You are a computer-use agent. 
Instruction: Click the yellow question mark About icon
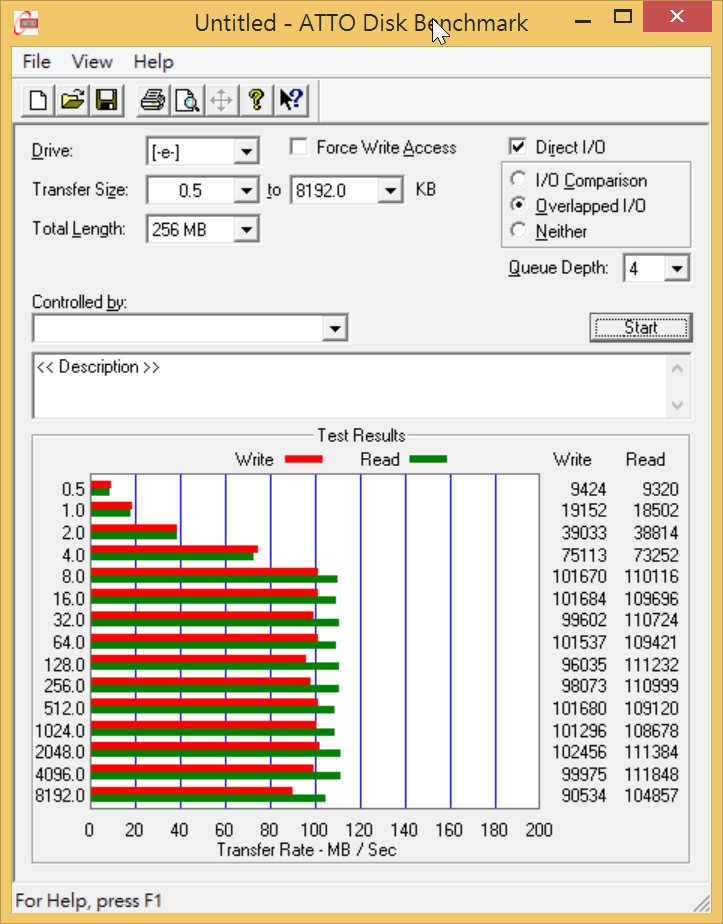pos(256,100)
